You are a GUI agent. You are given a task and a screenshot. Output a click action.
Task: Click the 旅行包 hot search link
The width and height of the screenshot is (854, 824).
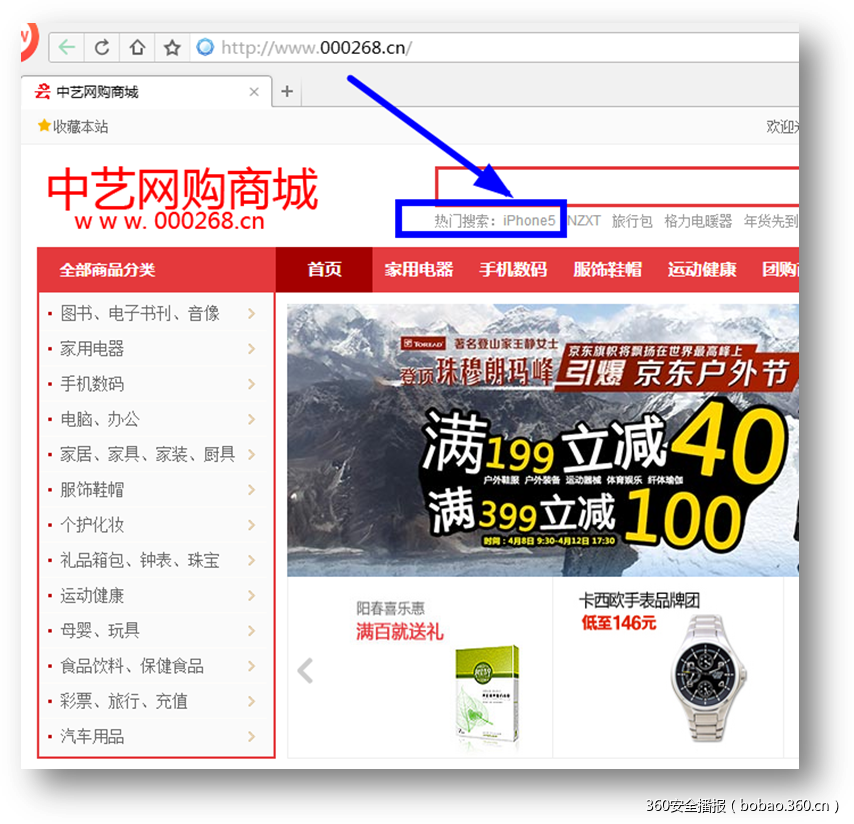pos(631,220)
